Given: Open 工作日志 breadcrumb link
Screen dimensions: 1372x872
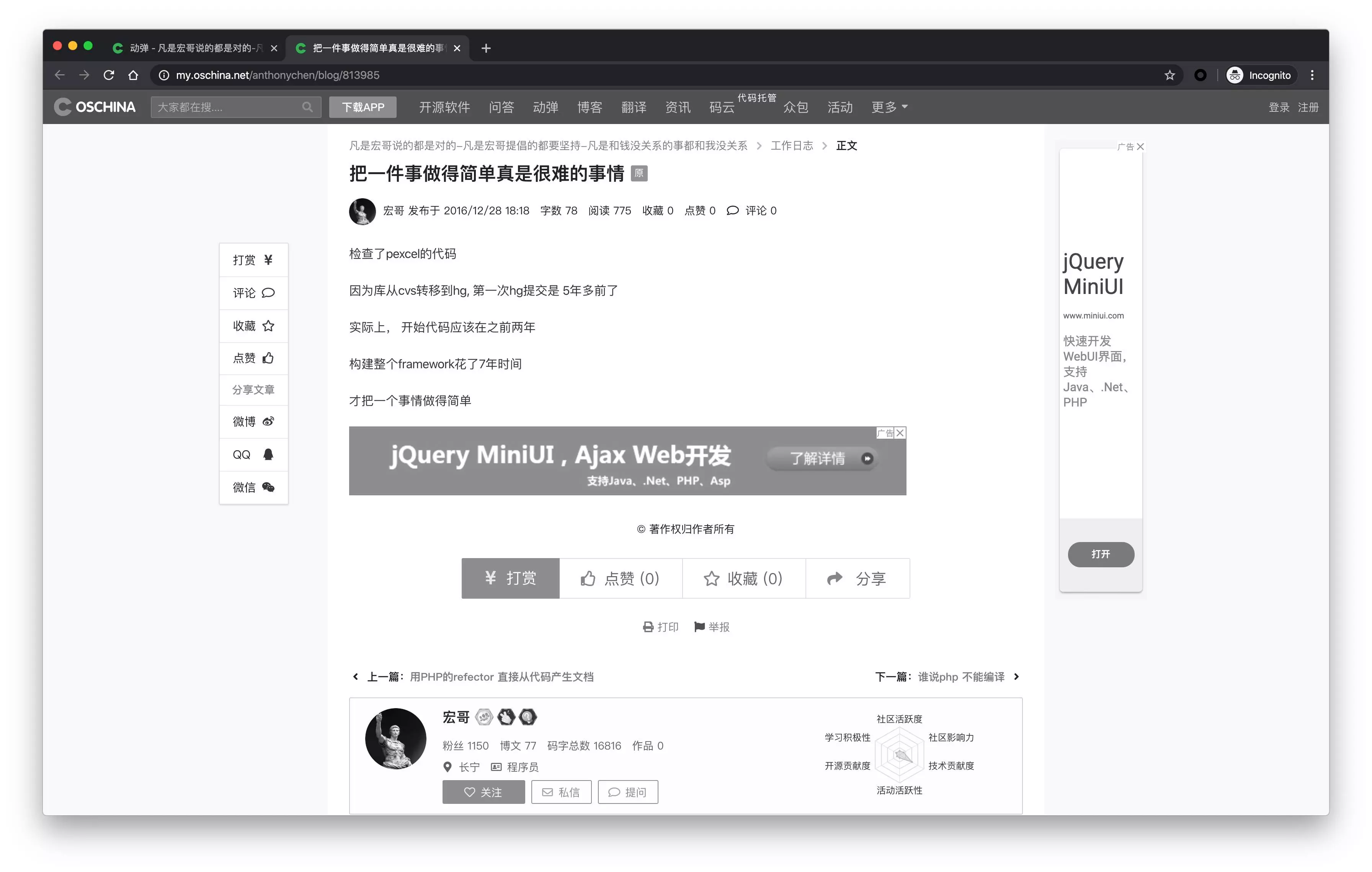Looking at the screenshot, I should [x=792, y=146].
